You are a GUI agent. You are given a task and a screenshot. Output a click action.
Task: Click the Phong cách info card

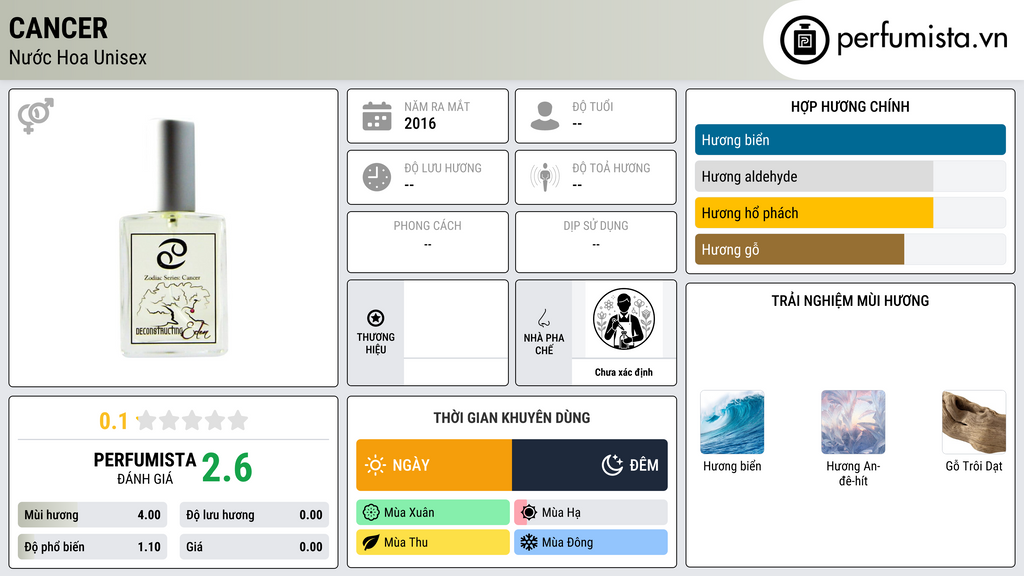tap(428, 242)
